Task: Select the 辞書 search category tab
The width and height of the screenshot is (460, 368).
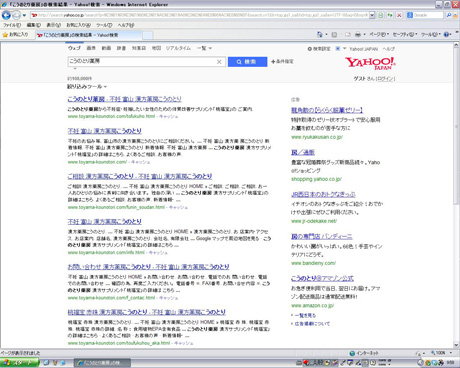Action: click(x=121, y=48)
